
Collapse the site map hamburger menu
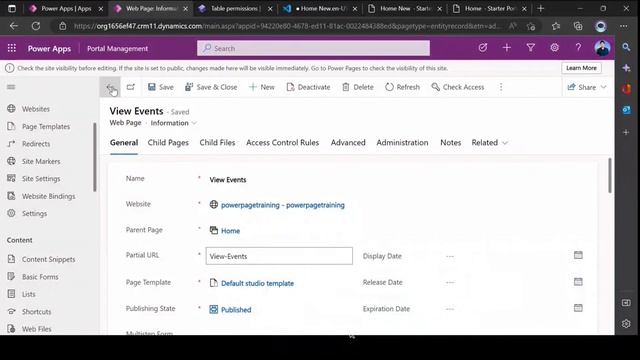click(x=11, y=87)
